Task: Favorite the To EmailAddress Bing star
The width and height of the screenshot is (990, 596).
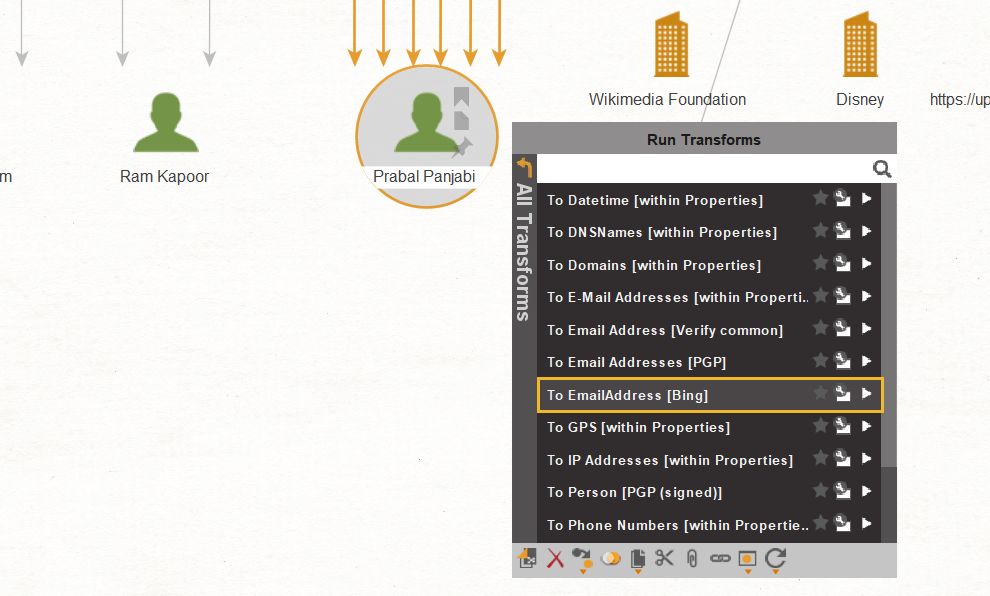Action: (820, 393)
